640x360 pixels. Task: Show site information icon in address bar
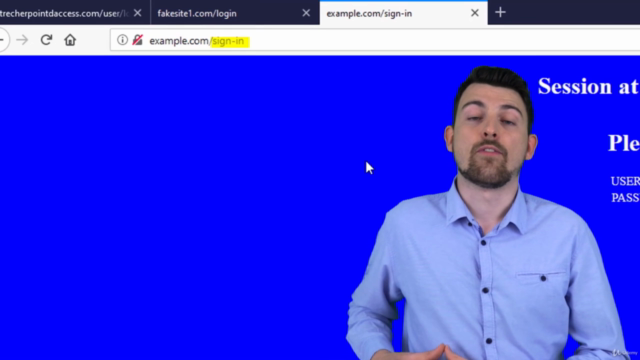pyautogui.click(x=122, y=40)
